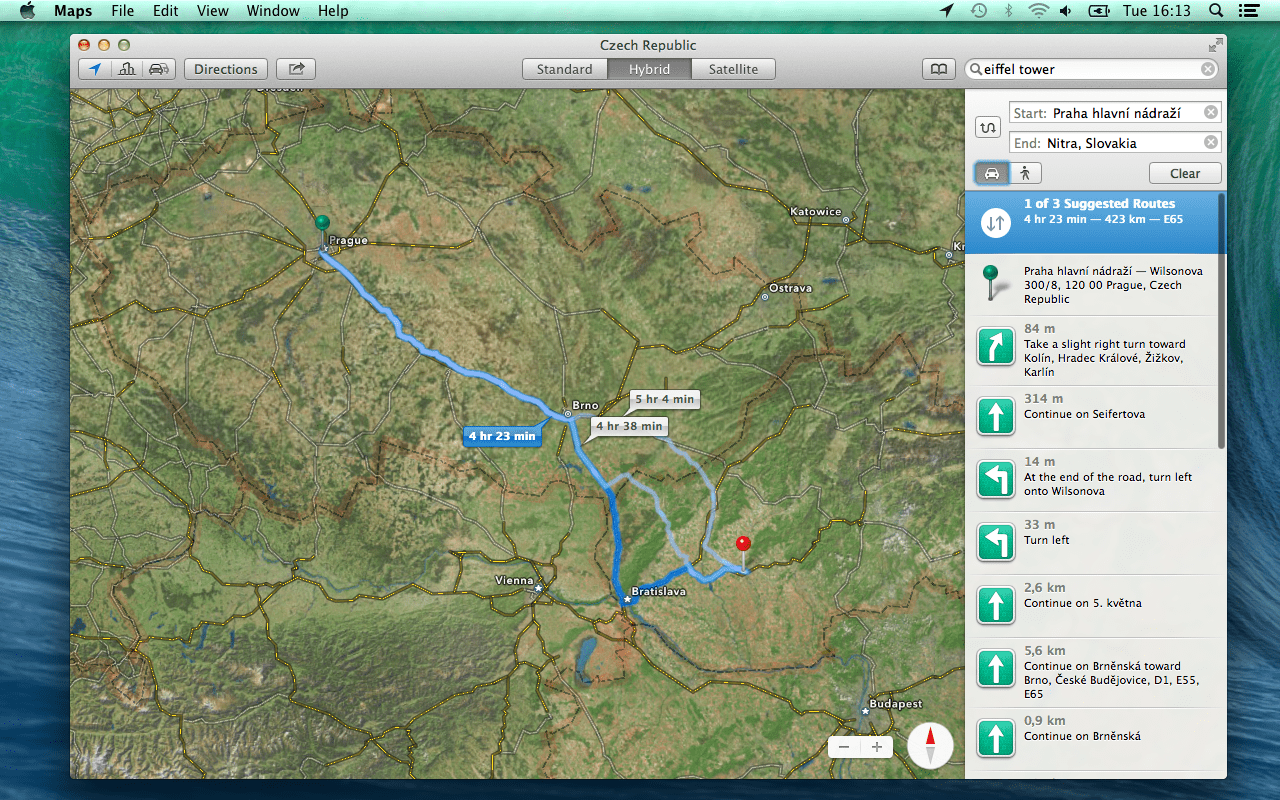Open the Window menu
The height and width of the screenshot is (800, 1280).
pyautogui.click(x=273, y=11)
